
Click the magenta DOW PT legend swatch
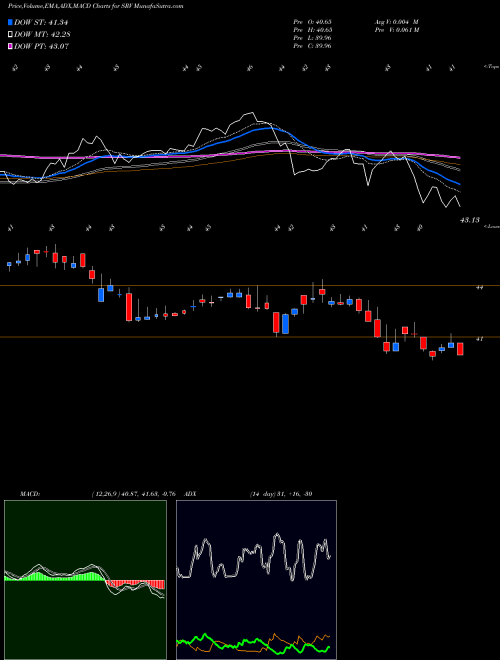click(x=10, y=46)
